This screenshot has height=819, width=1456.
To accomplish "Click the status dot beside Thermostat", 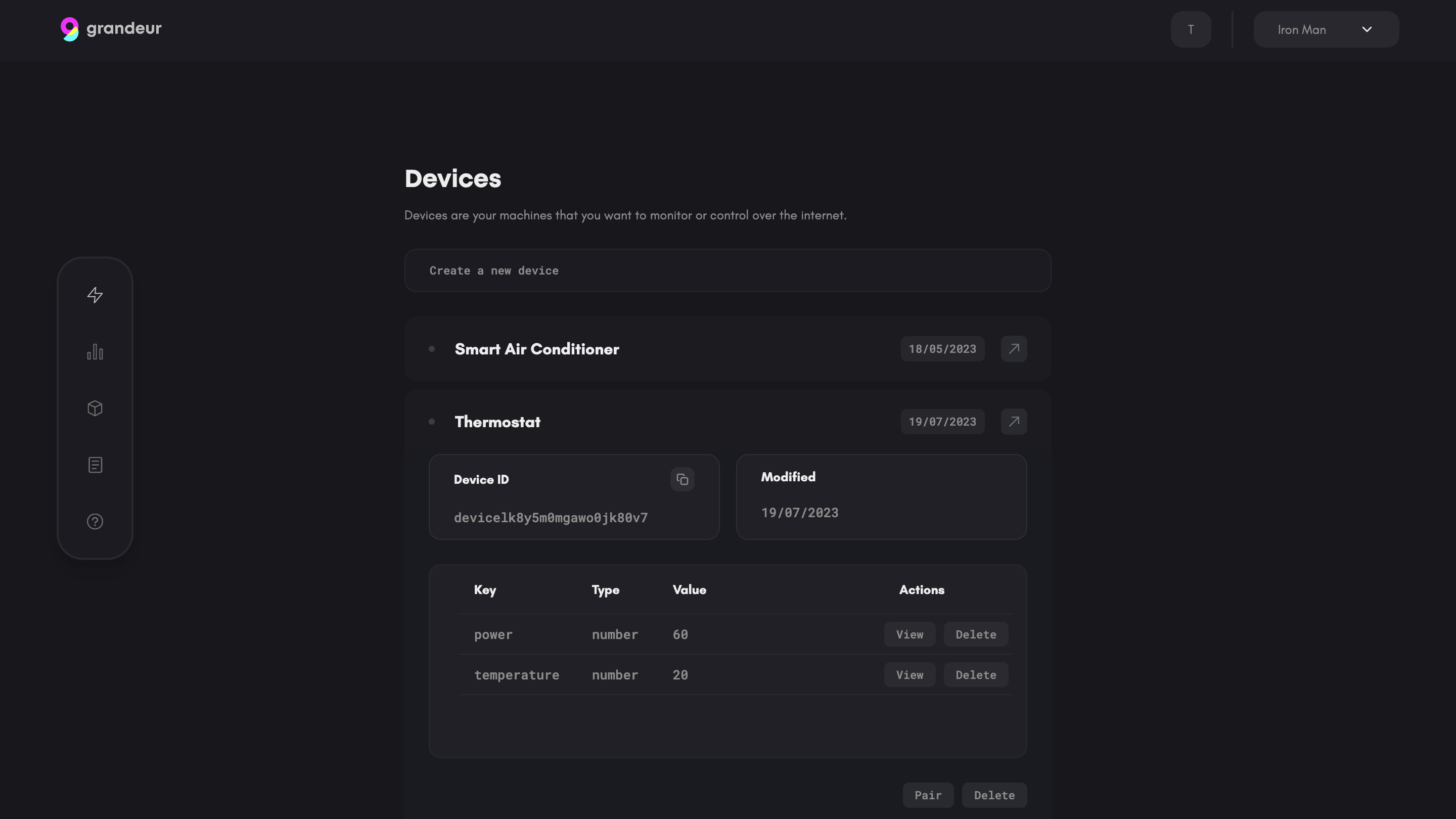I will pyautogui.click(x=432, y=422).
